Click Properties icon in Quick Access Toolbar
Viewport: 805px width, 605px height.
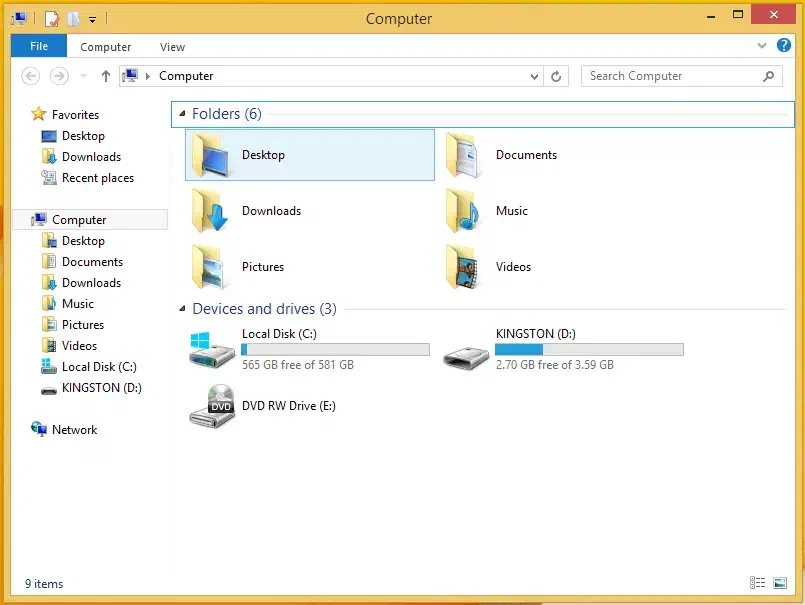pyautogui.click(x=52, y=18)
